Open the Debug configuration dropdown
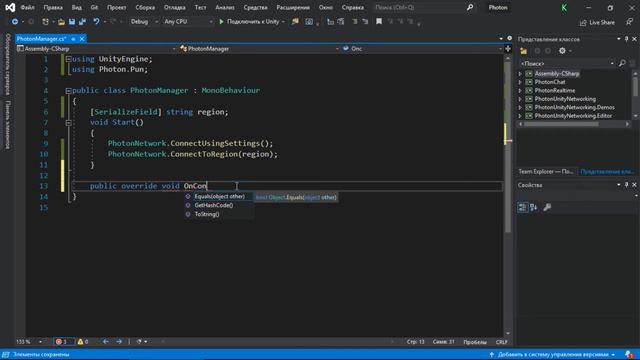The image size is (640, 360). click(x=144, y=22)
